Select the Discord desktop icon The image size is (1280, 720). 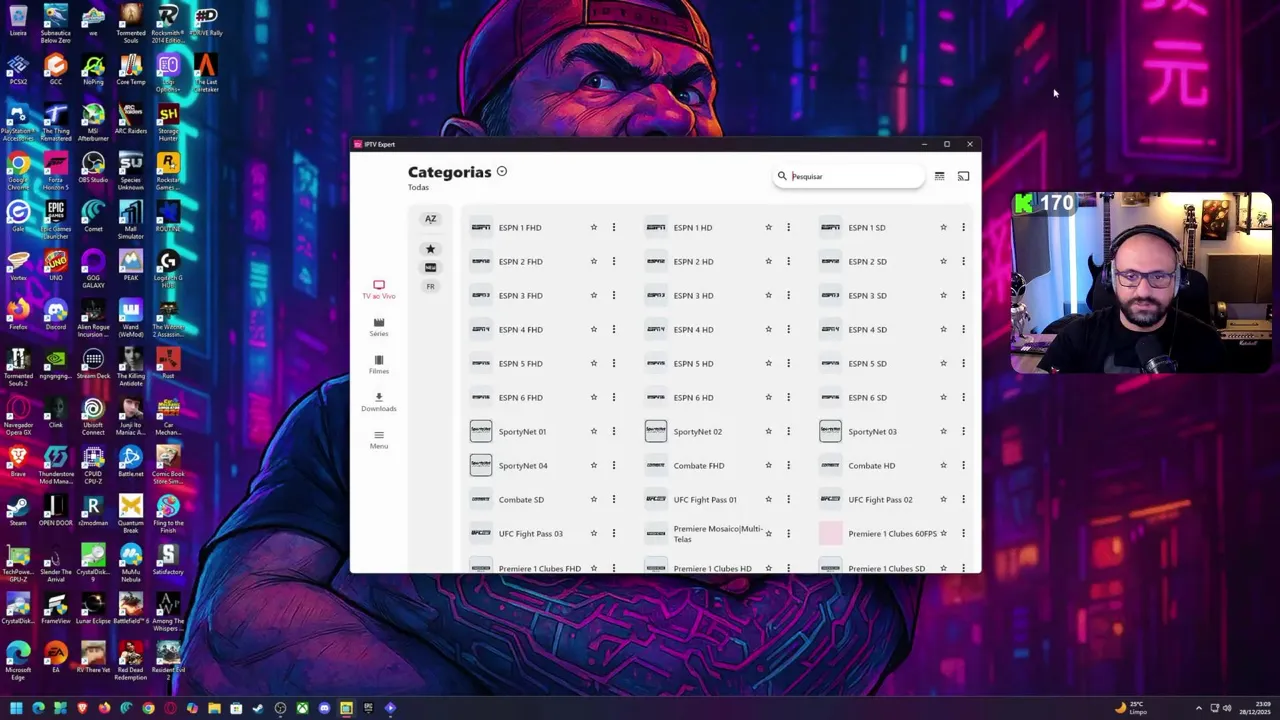(56, 314)
